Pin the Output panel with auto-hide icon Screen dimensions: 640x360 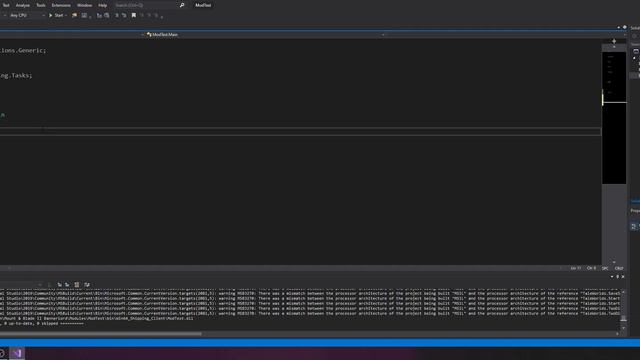click(x=618, y=277)
